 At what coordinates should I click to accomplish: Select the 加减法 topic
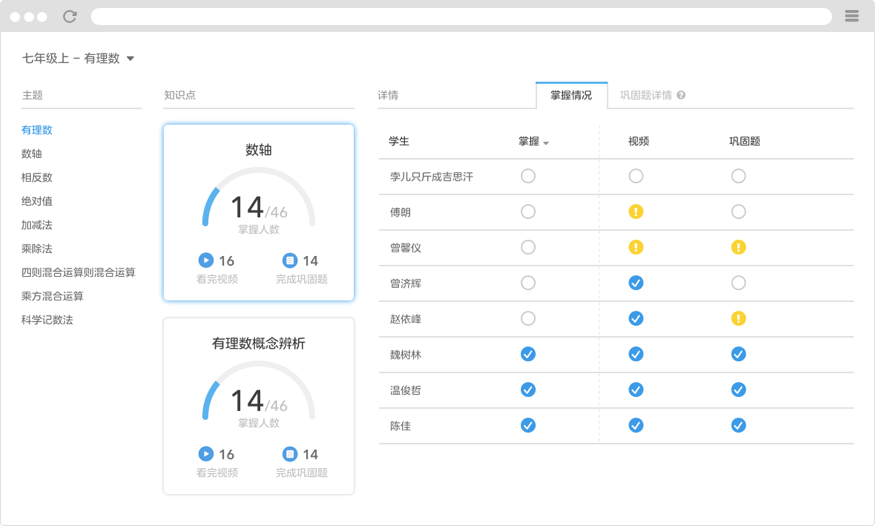(37, 225)
